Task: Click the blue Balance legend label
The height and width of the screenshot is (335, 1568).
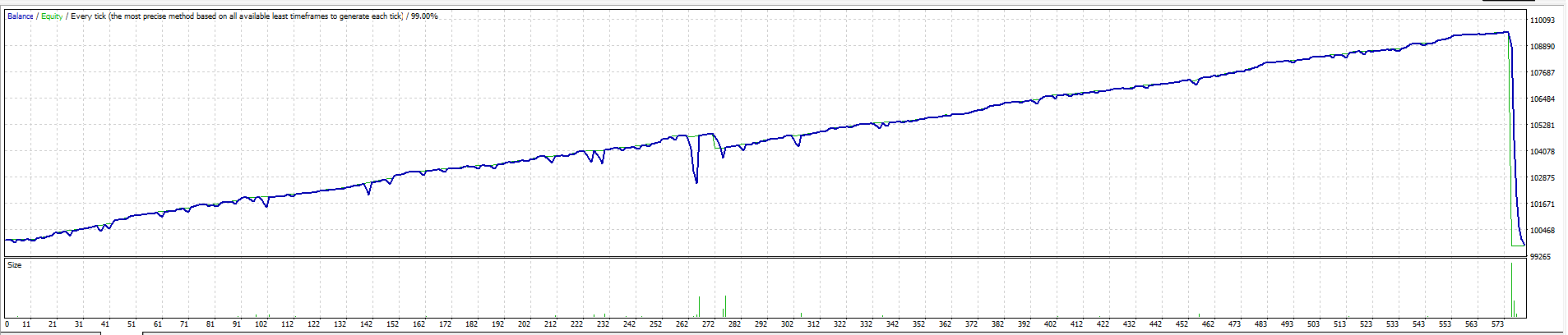Action: [21, 16]
